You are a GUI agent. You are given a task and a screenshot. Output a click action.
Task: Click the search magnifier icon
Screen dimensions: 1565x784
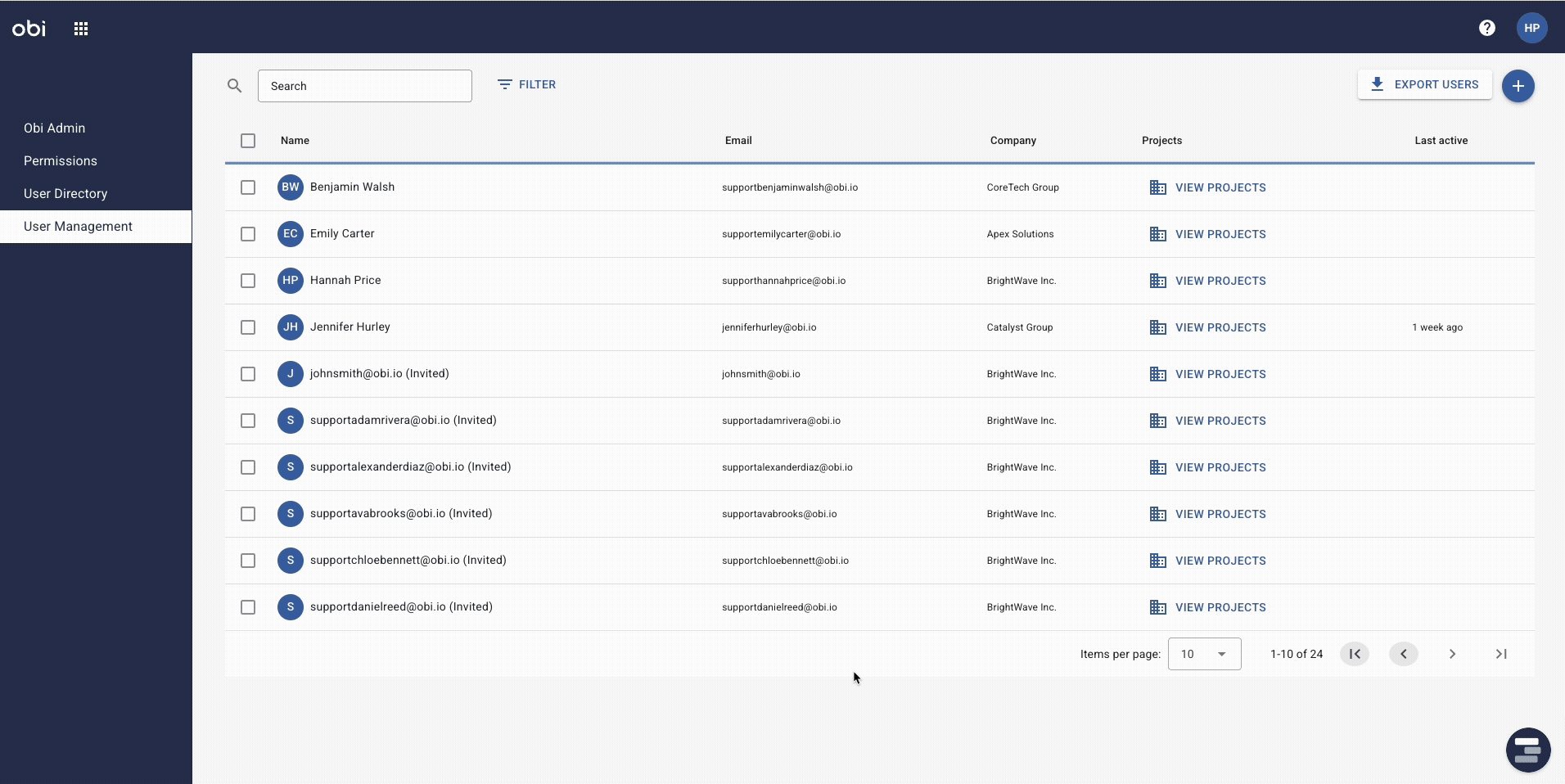point(234,85)
